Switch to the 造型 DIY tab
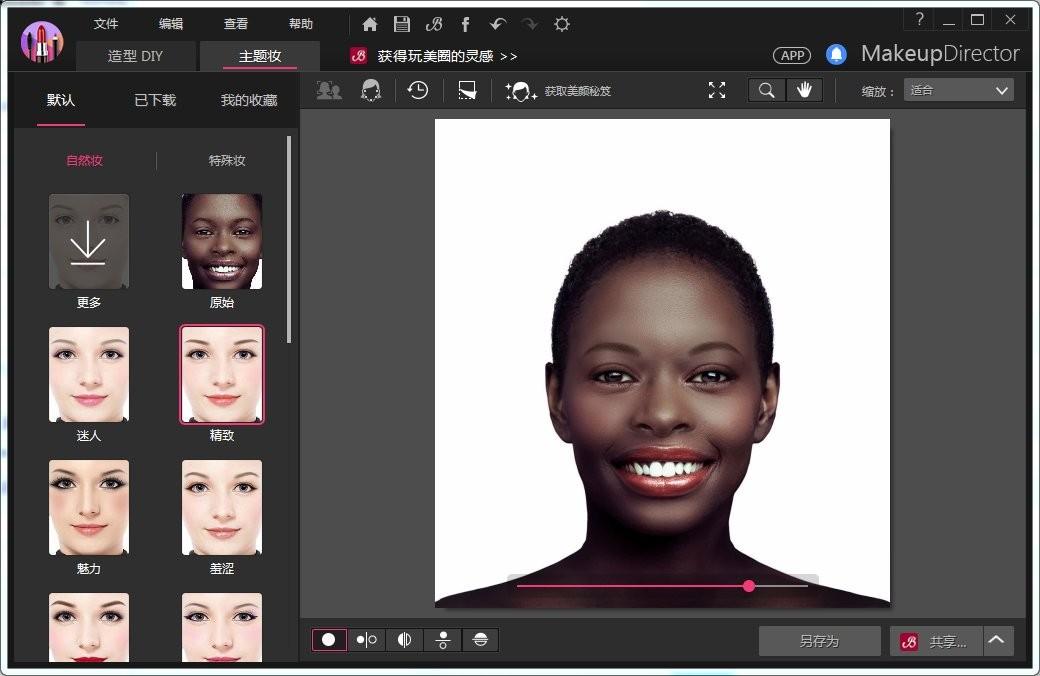Screen dimensions: 1040x676 pos(135,56)
